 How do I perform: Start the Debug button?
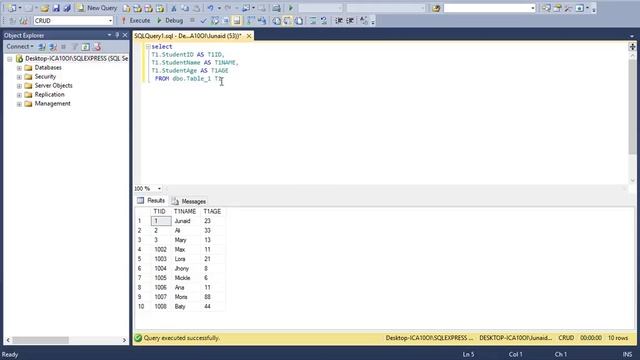[x=170, y=20]
